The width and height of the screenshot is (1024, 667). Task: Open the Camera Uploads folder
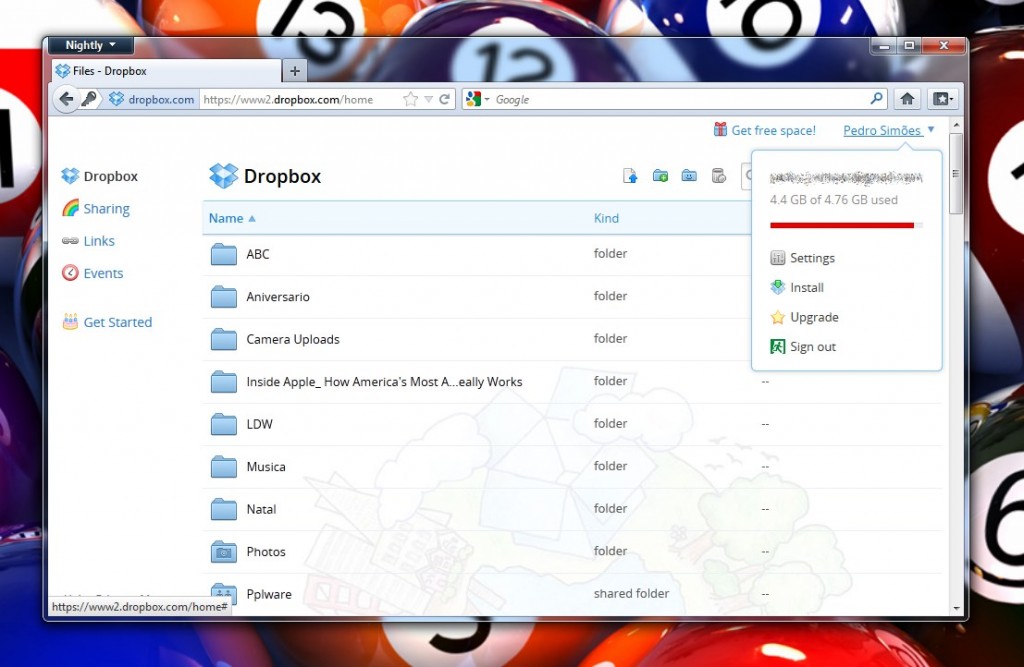point(293,339)
